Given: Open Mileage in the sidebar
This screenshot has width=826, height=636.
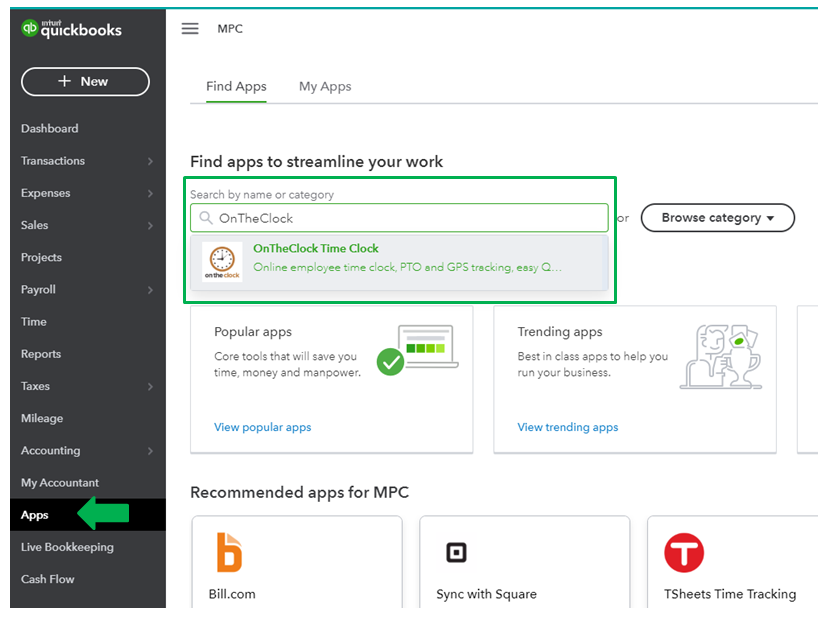Looking at the screenshot, I should [42, 418].
